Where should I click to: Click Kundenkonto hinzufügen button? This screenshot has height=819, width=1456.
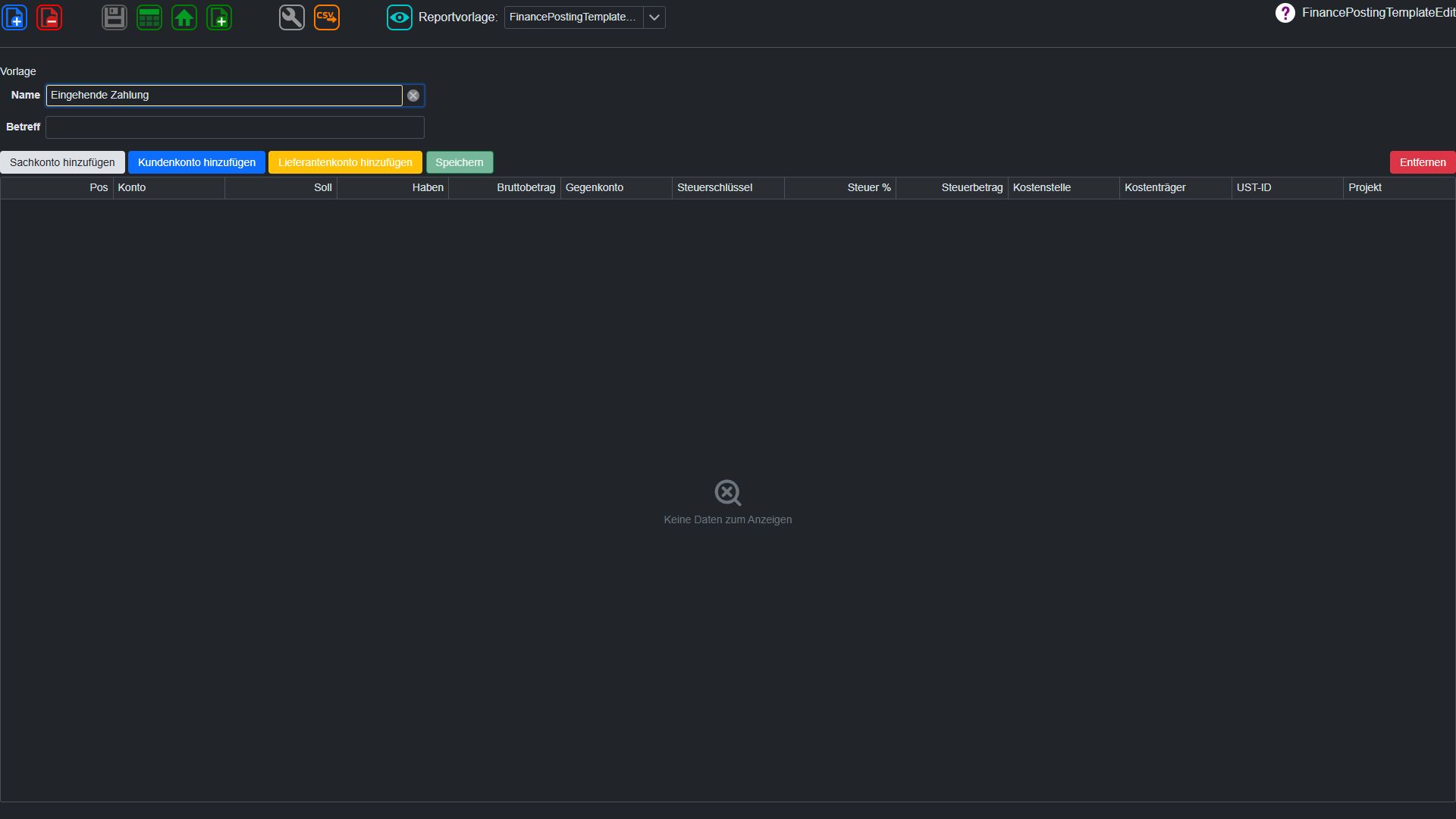click(x=197, y=162)
